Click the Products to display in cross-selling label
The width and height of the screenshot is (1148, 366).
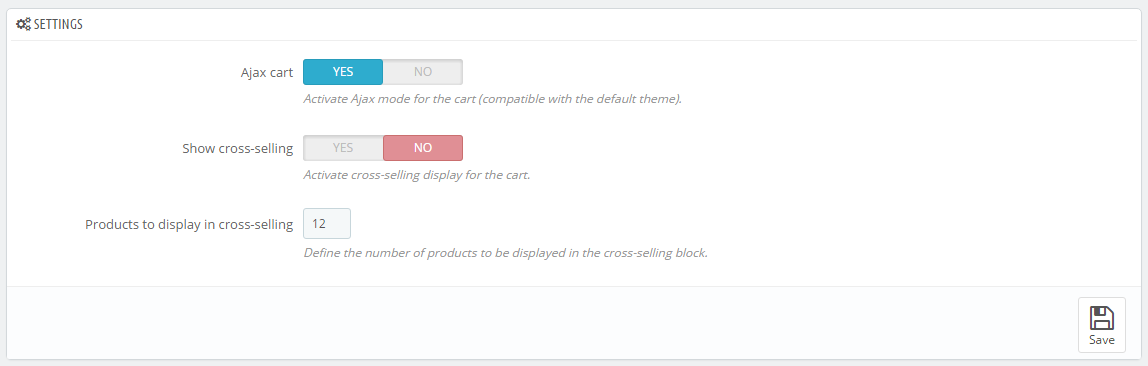click(x=189, y=225)
